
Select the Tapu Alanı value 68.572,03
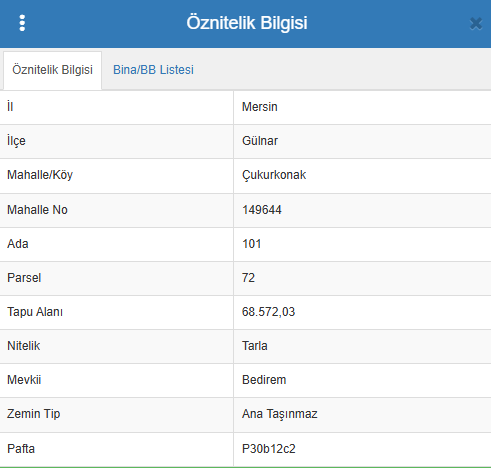268,312
